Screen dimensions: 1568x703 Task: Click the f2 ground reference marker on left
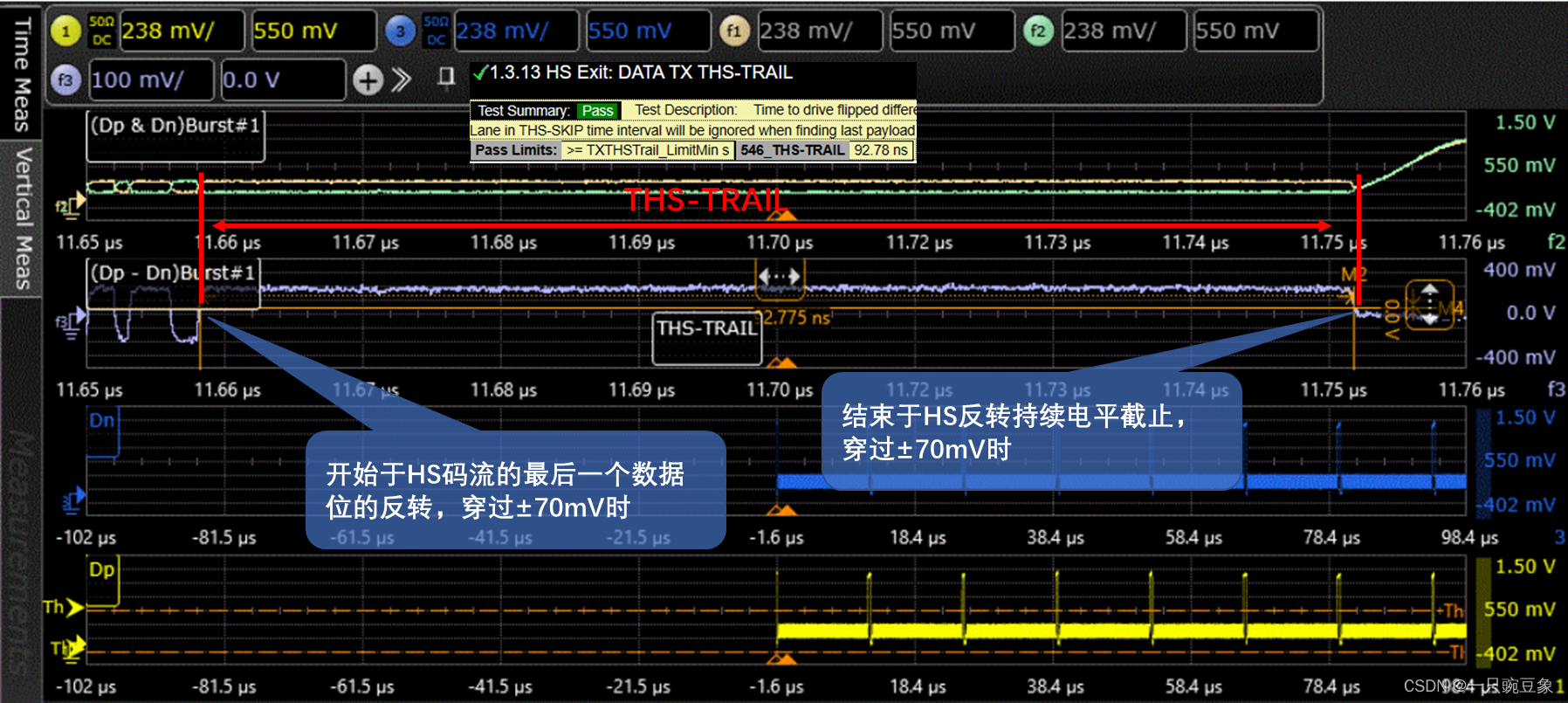71,205
